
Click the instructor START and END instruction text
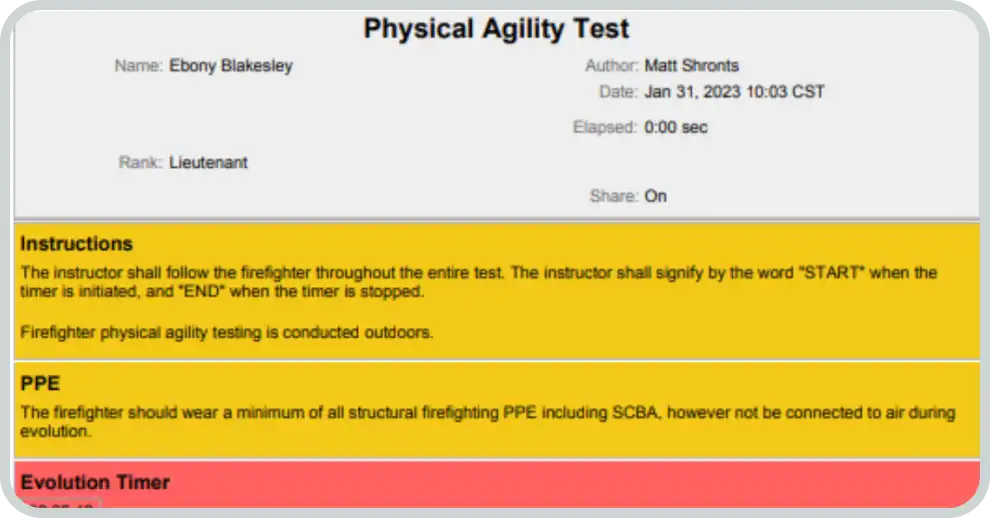coord(478,282)
